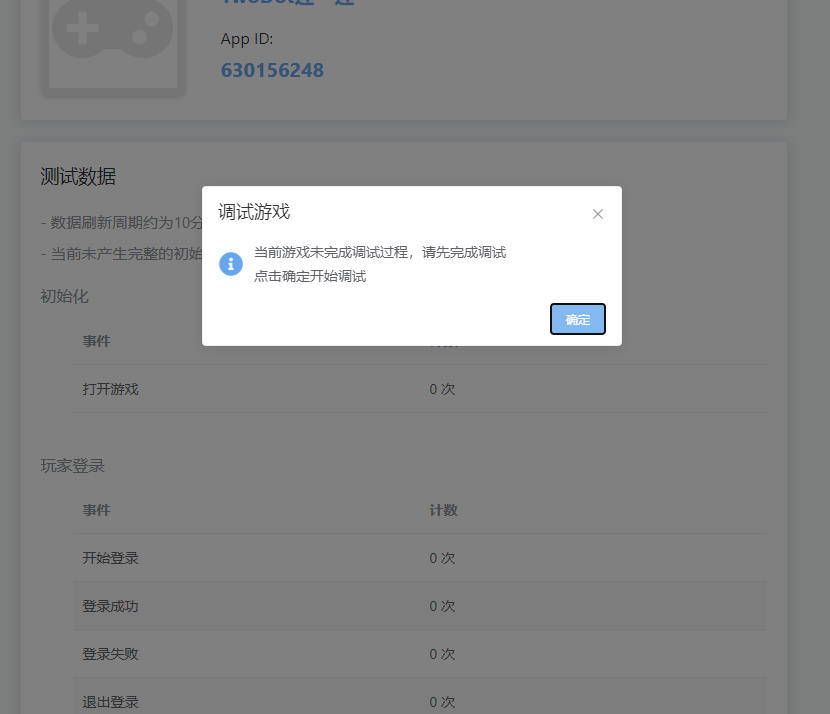
Task: Click the 登录失败 event row
Action: (x=420, y=654)
